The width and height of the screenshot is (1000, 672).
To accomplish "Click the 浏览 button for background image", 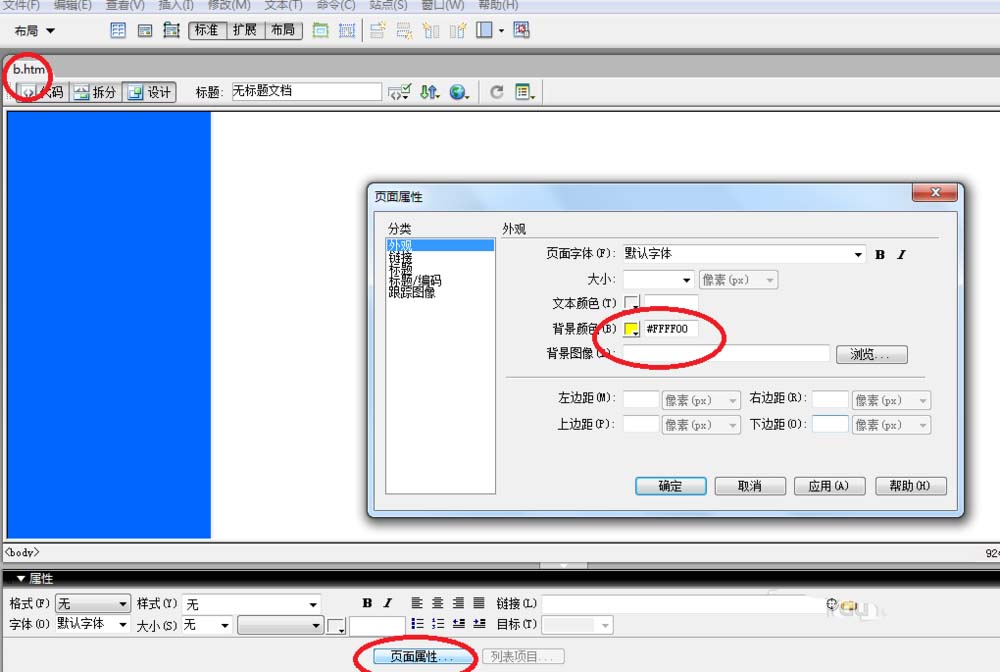I will [871, 354].
